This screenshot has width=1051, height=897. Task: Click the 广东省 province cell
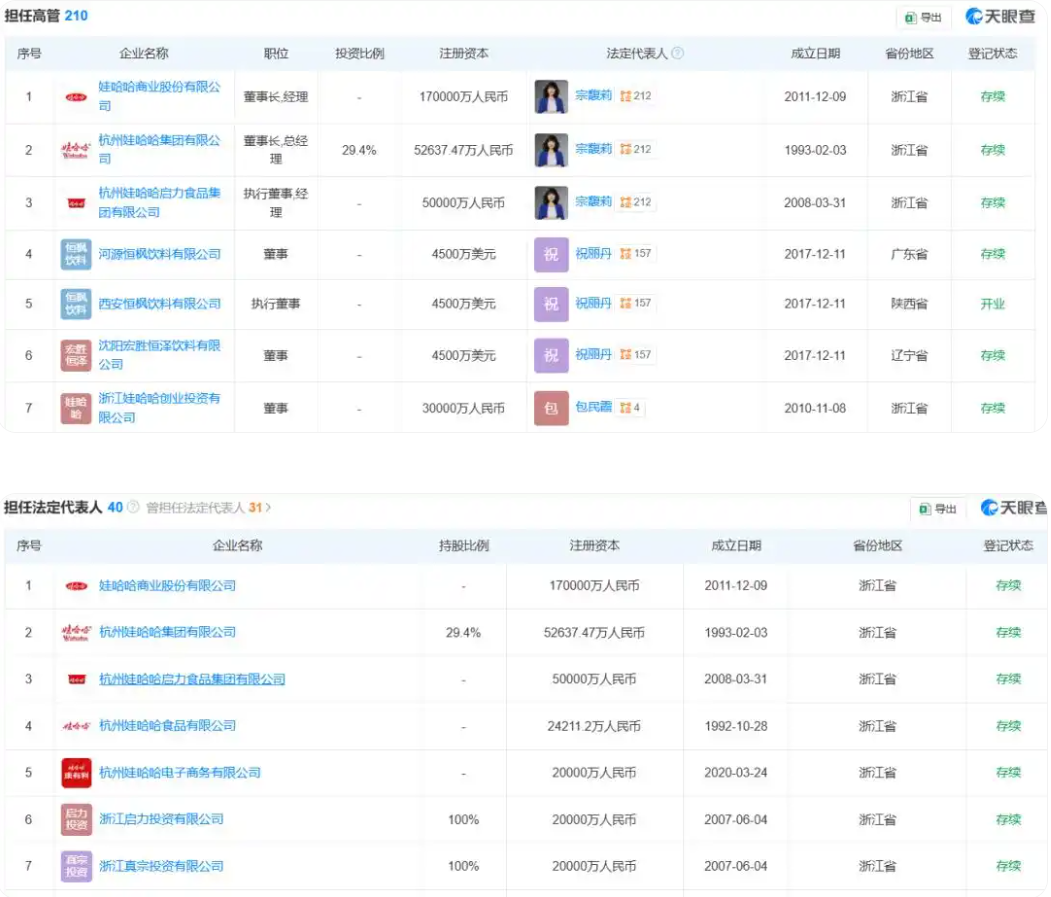[909, 254]
